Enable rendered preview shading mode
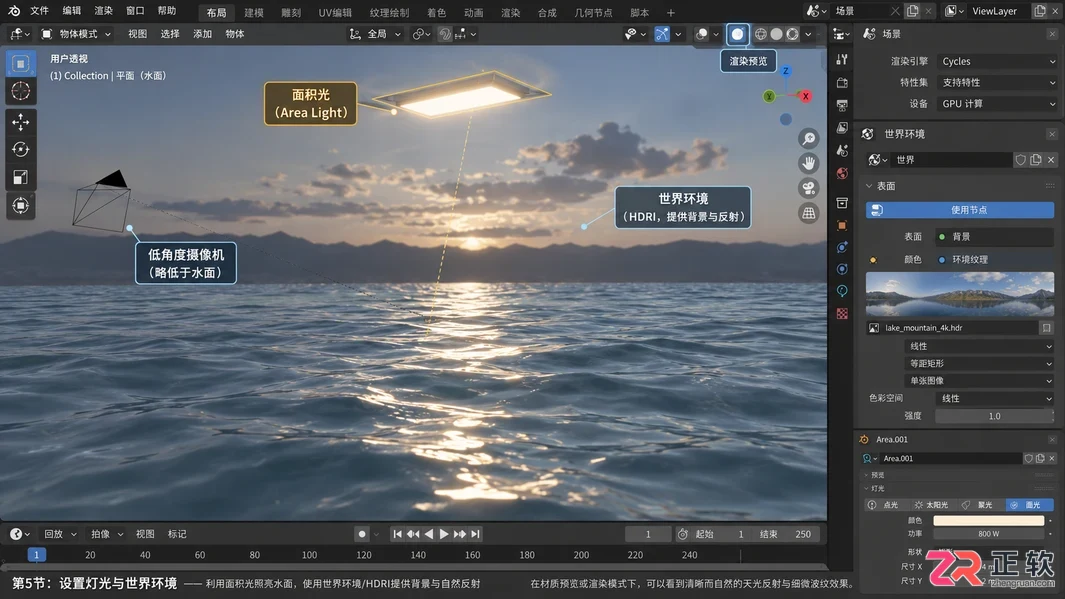1065x599 pixels. tap(738, 34)
